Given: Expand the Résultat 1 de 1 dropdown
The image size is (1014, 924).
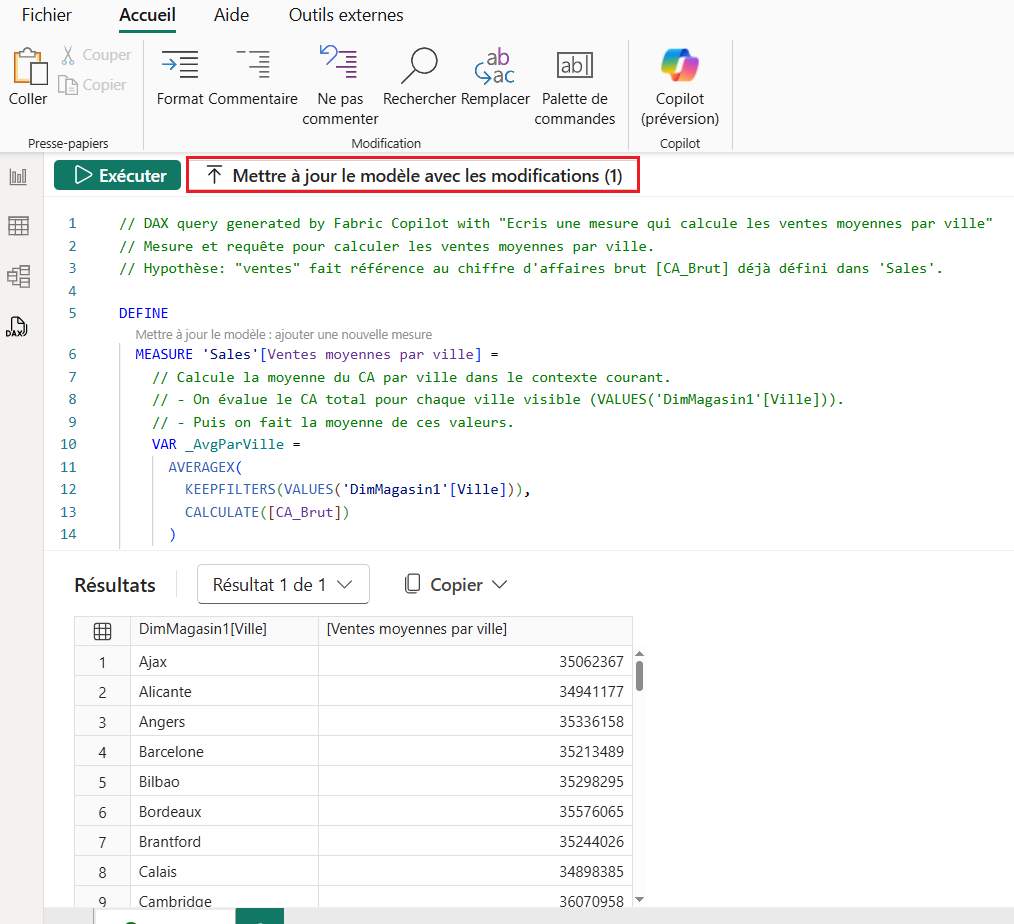Looking at the screenshot, I should pos(283,585).
